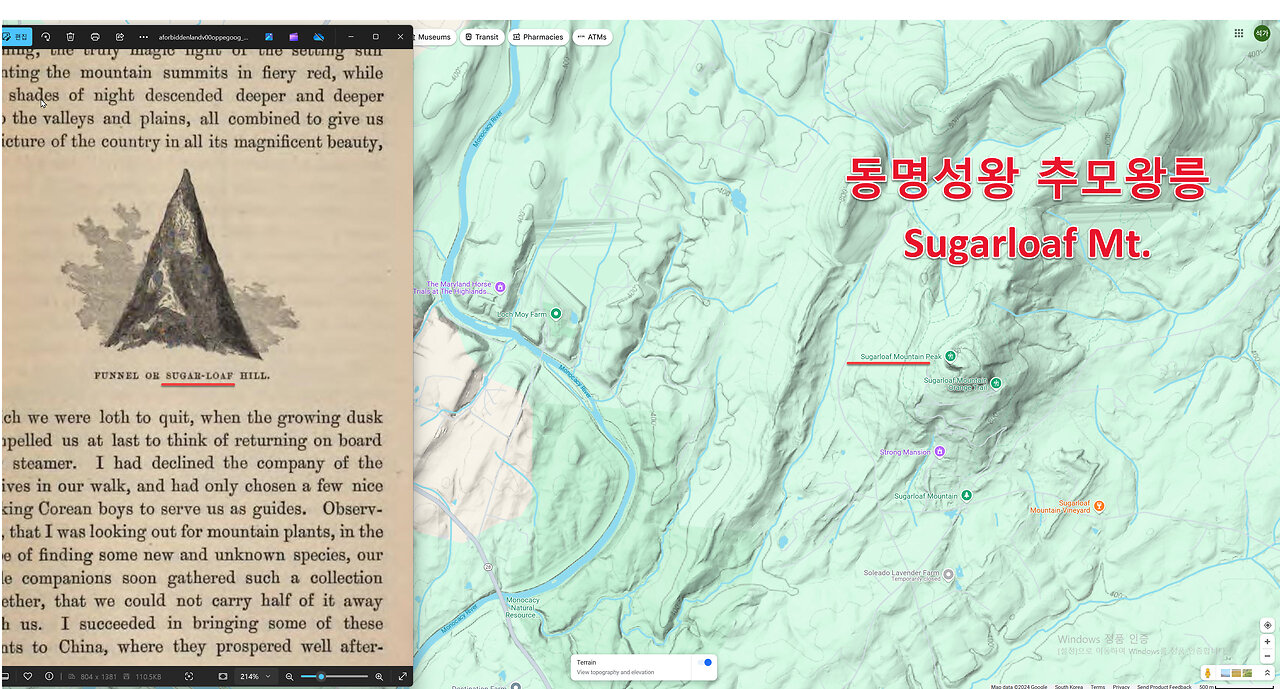The width and height of the screenshot is (1280, 689).
Task: Center map on your location
Action: coord(1267,625)
